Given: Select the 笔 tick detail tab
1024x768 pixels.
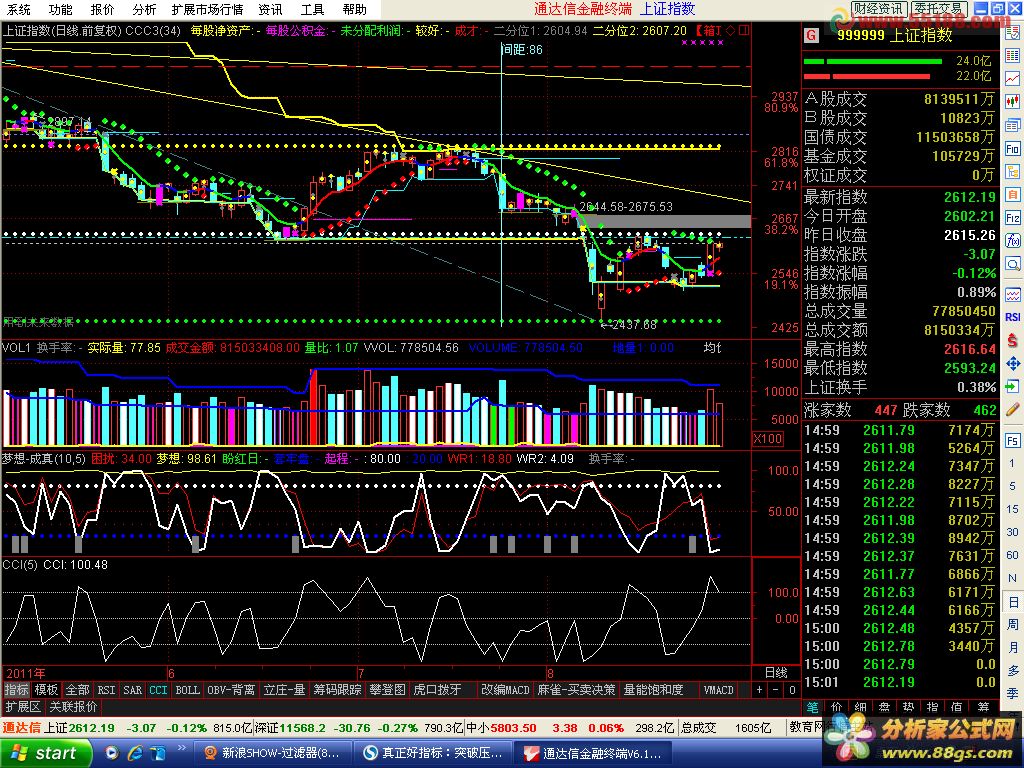Looking at the screenshot, I should (812, 707).
